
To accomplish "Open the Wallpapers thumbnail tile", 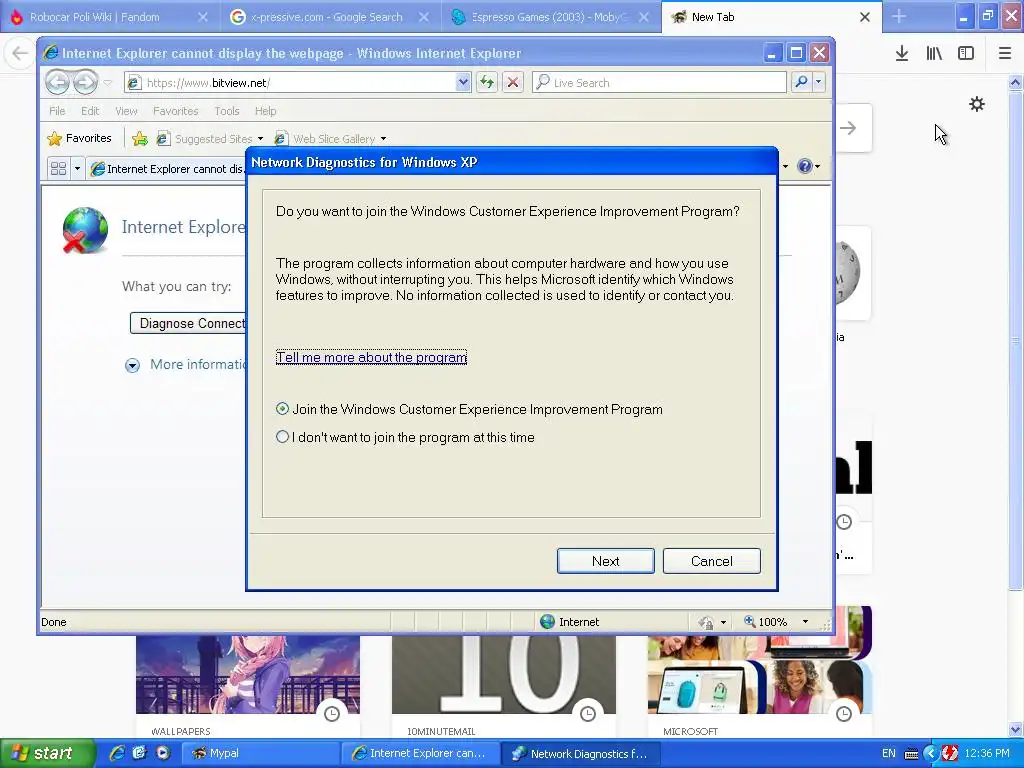I will [x=248, y=686].
